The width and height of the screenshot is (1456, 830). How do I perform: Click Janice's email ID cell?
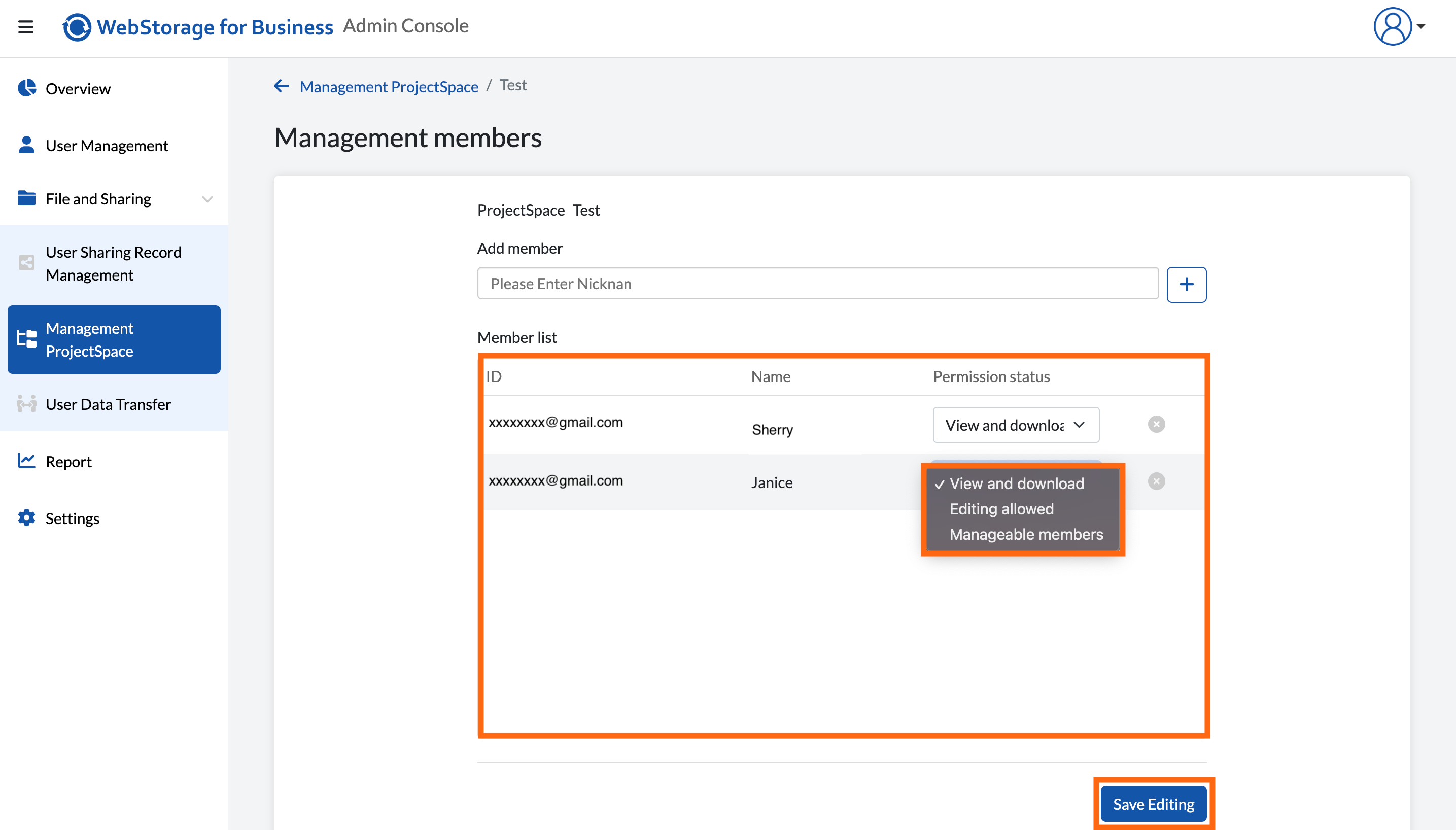pyautogui.click(x=556, y=480)
